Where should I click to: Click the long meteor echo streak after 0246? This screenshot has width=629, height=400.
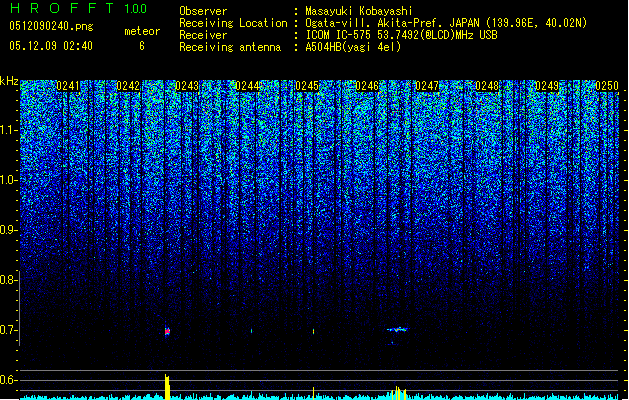click(x=397, y=330)
